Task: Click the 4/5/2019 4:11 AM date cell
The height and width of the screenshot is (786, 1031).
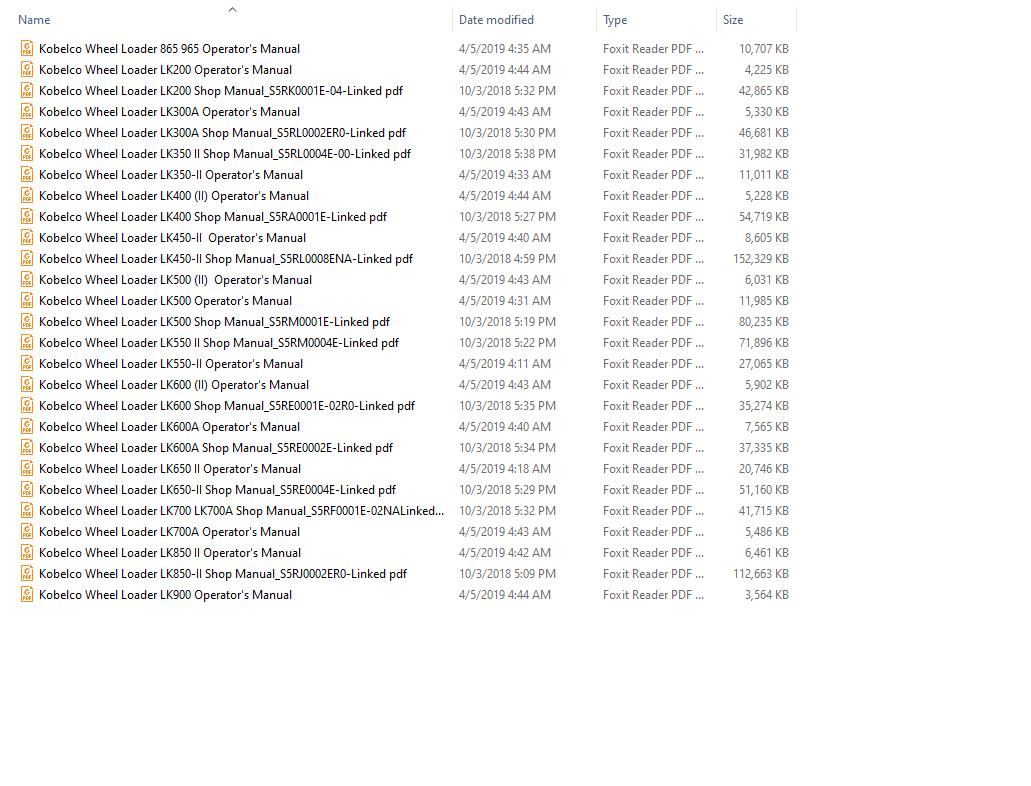Action: coord(504,364)
